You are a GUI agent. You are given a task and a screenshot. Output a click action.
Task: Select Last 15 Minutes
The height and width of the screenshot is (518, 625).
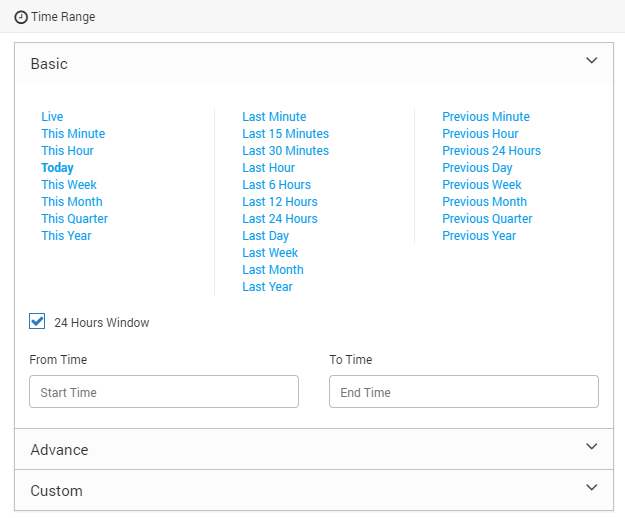click(x=285, y=134)
